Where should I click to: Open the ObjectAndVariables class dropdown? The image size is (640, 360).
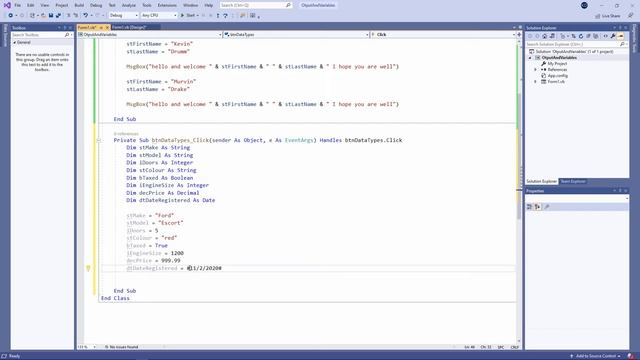(149, 35)
